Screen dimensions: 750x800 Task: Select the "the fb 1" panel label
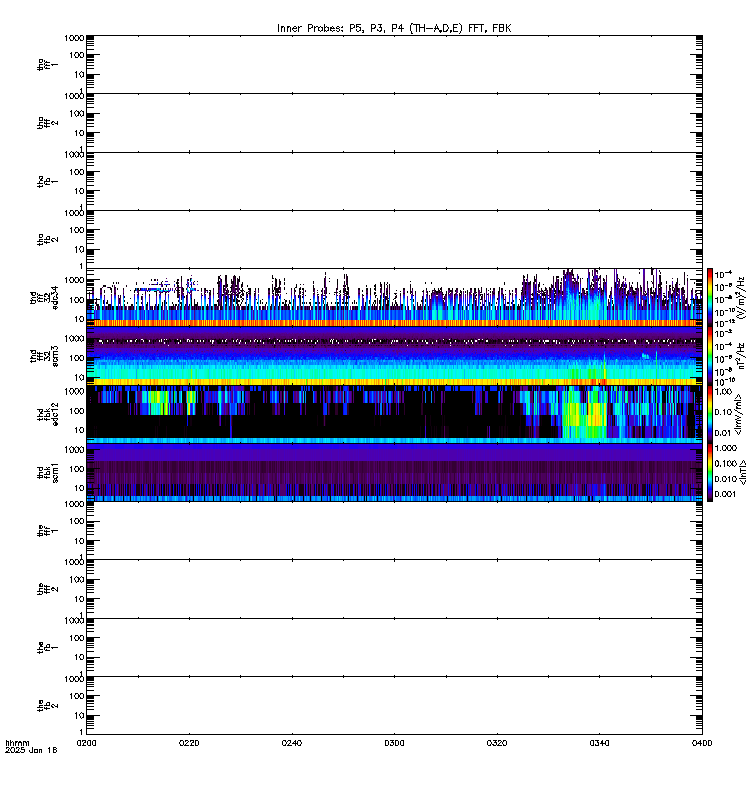47,647
